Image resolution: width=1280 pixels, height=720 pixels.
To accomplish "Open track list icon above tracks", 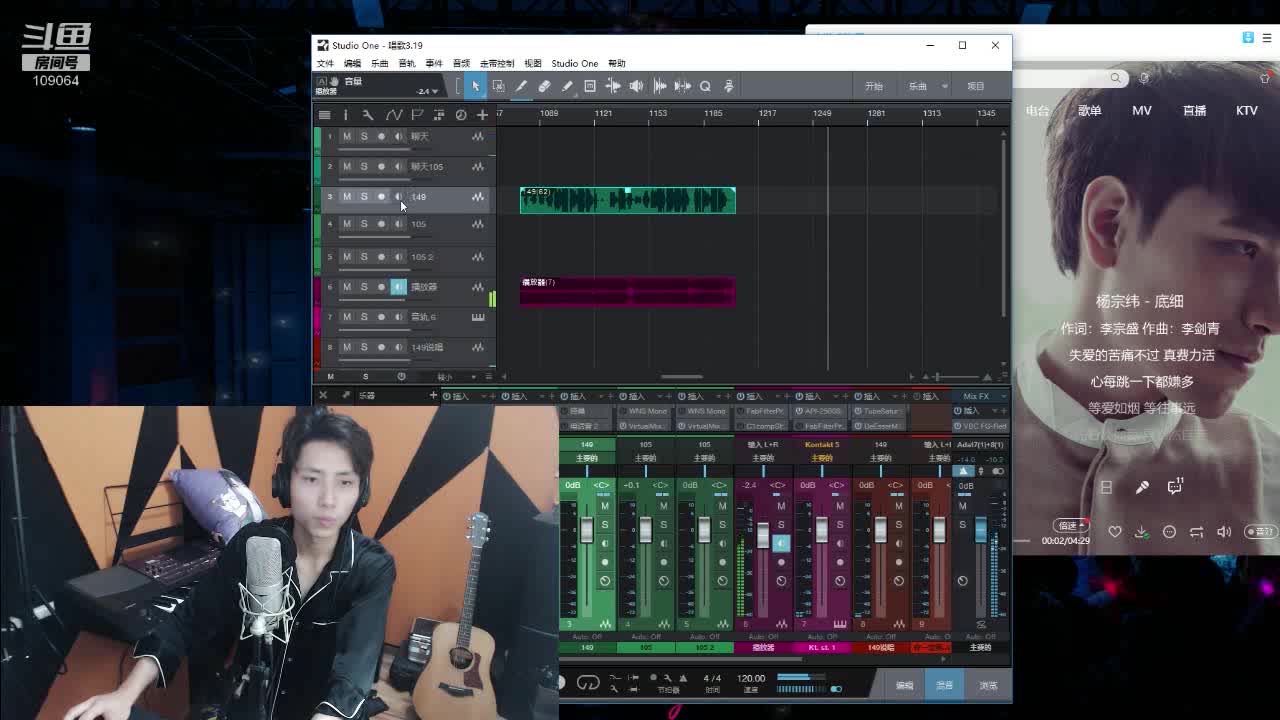I will 324,115.
